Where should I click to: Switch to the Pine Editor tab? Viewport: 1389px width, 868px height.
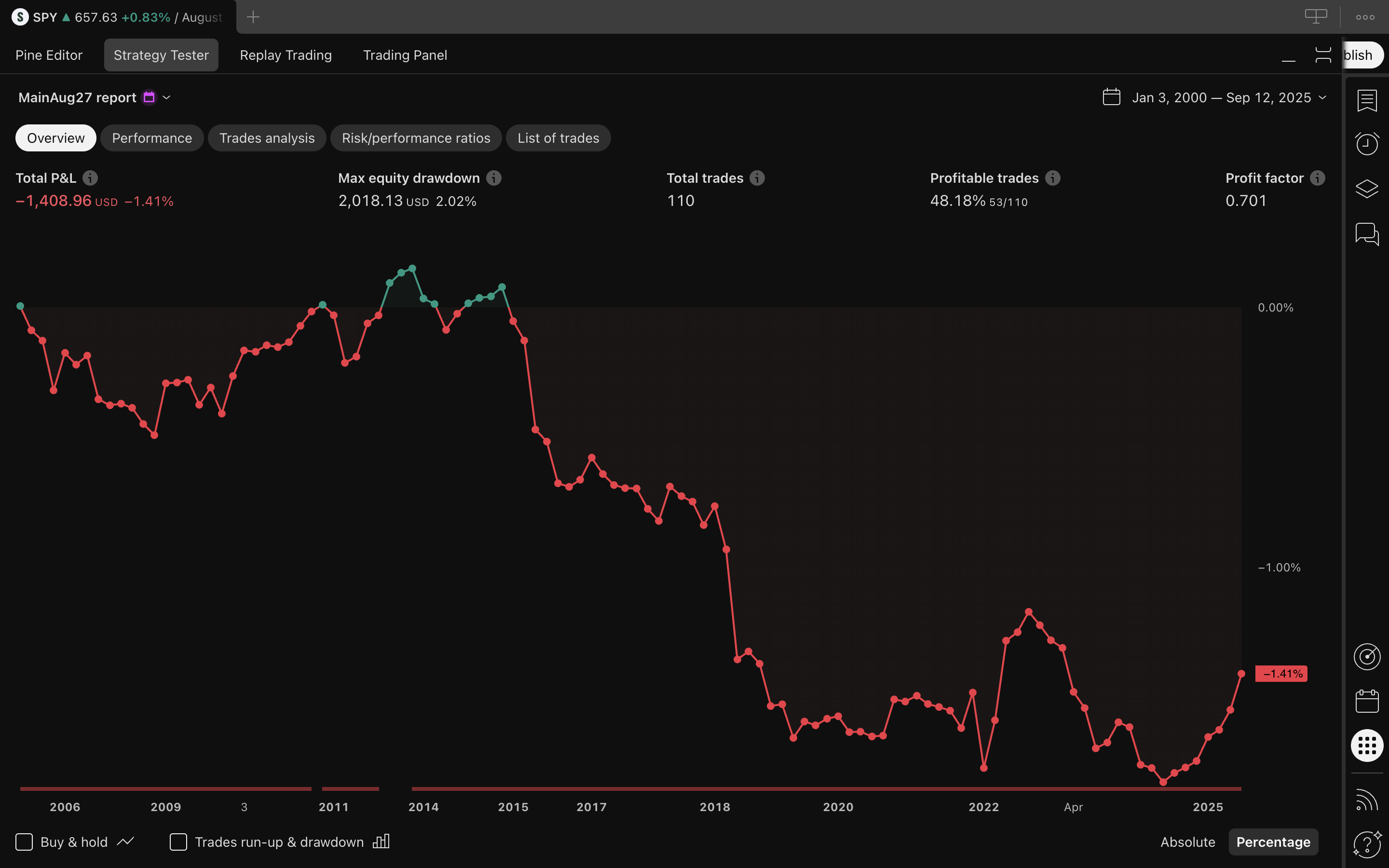coord(49,55)
